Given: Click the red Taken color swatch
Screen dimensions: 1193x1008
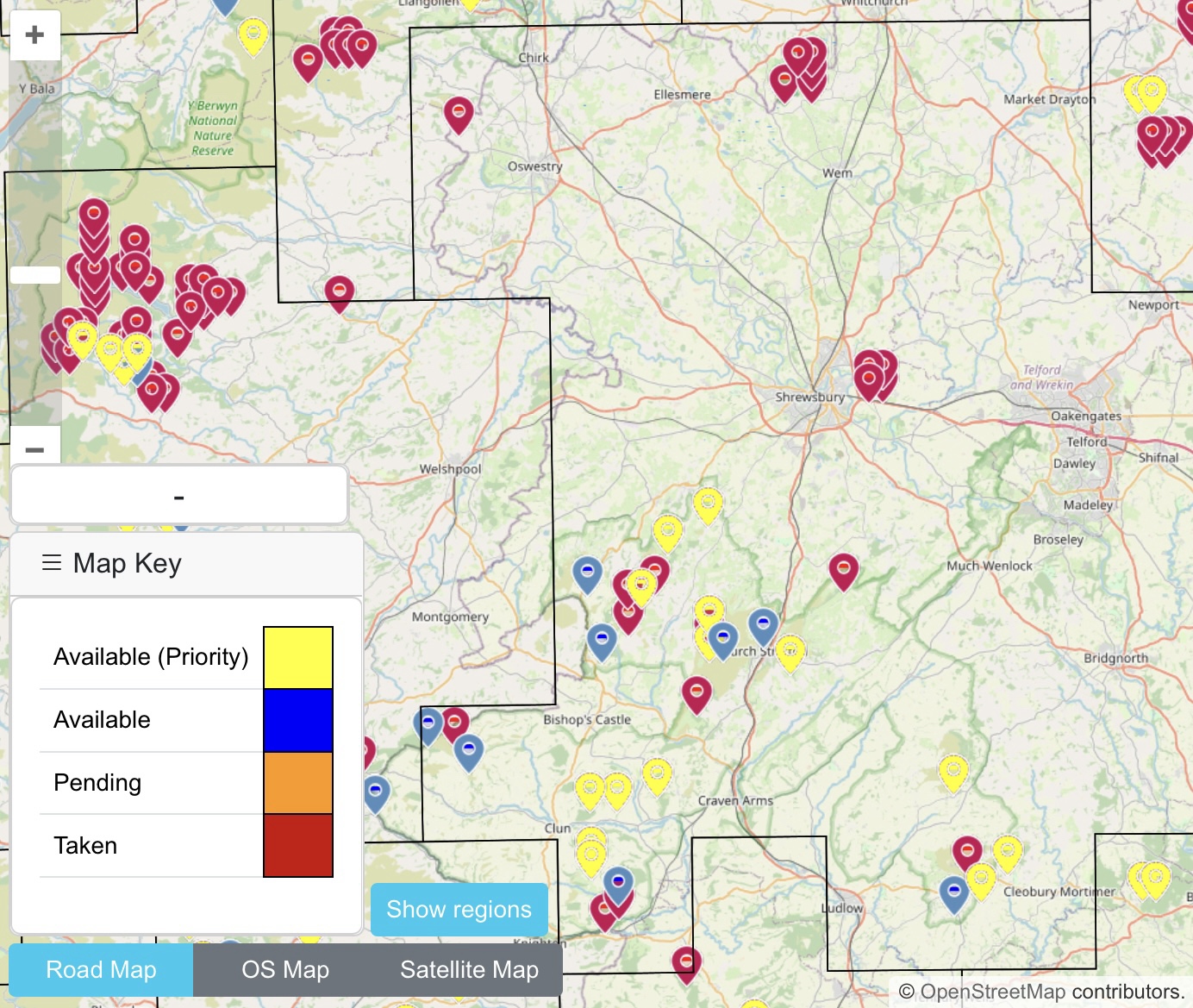Looking at the screenshot, I should click(298, 846).
